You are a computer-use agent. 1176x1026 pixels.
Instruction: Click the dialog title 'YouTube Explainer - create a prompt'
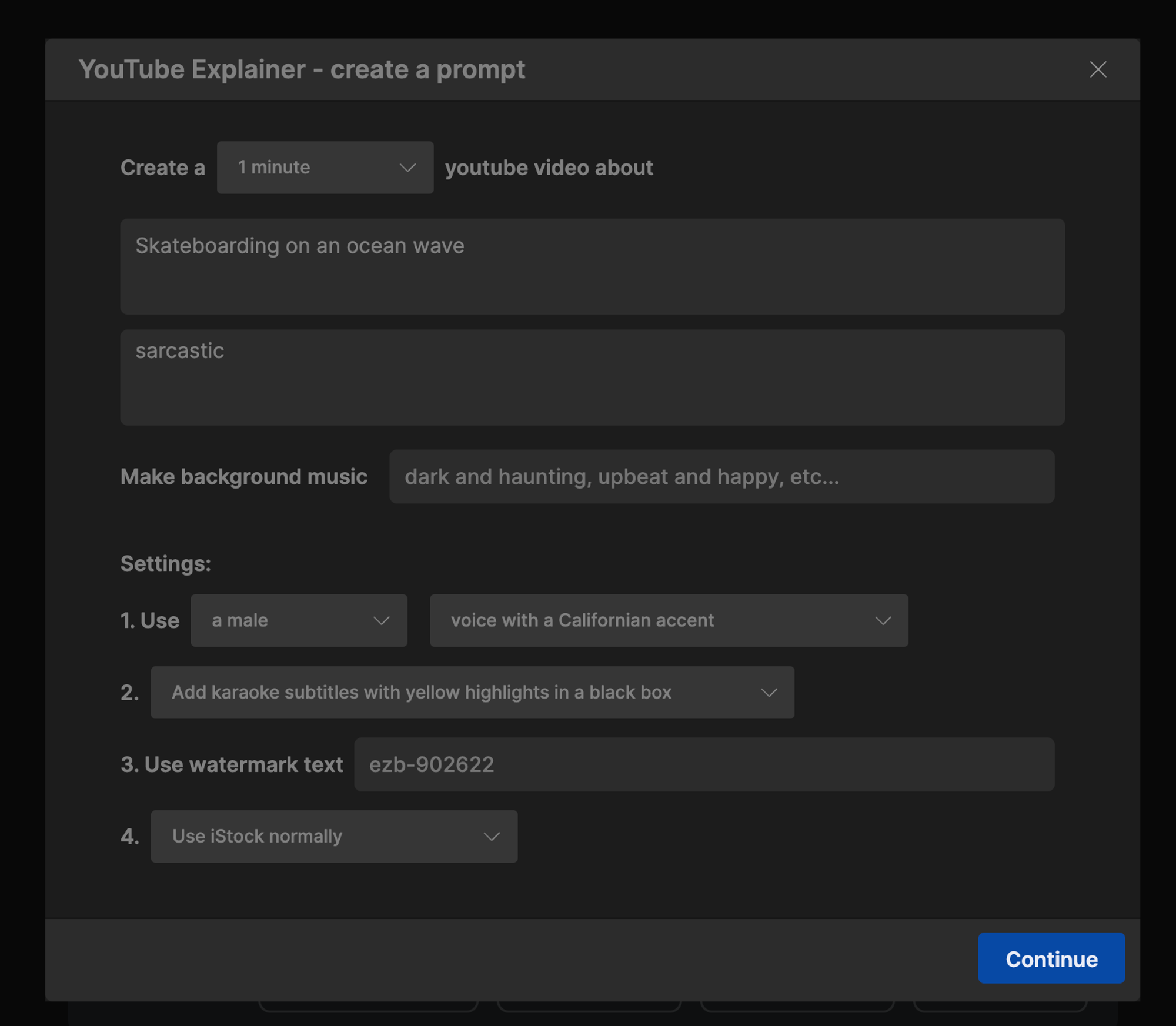[303, 69]
